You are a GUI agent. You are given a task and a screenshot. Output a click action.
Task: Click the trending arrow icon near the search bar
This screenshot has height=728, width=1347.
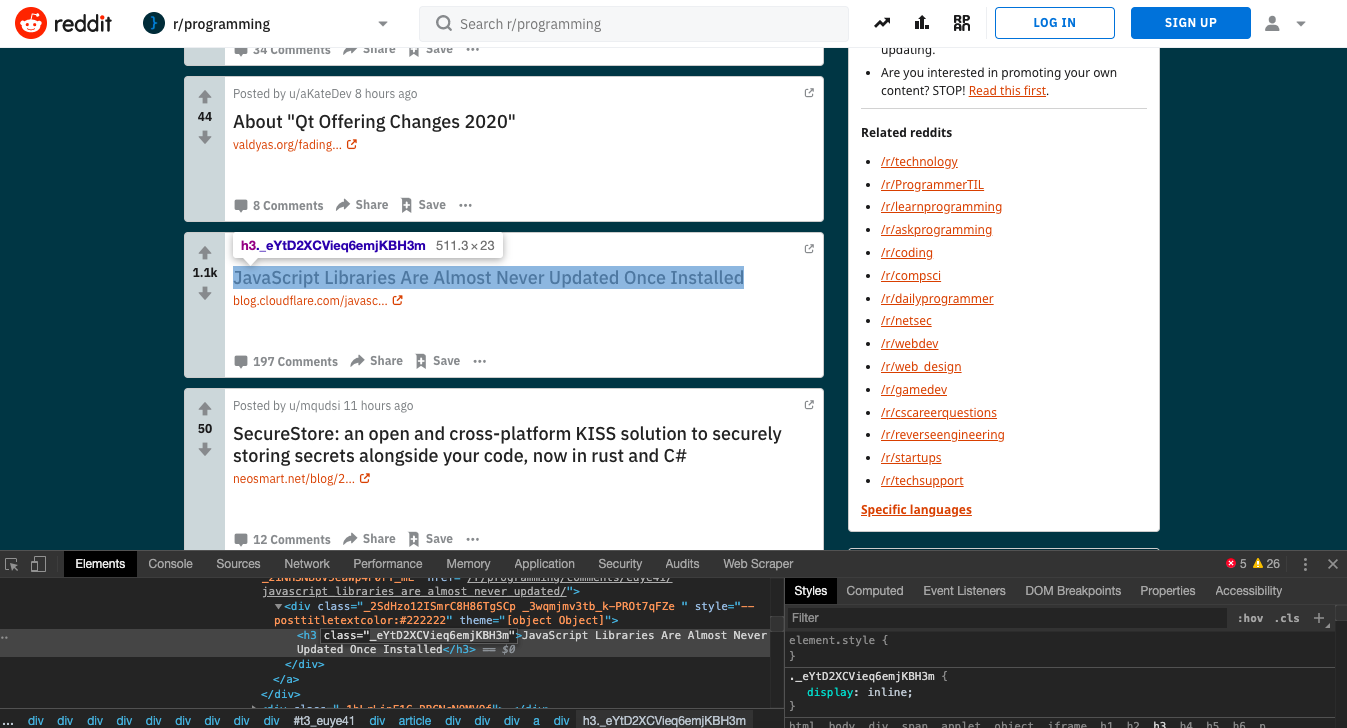tap(881, 21)
